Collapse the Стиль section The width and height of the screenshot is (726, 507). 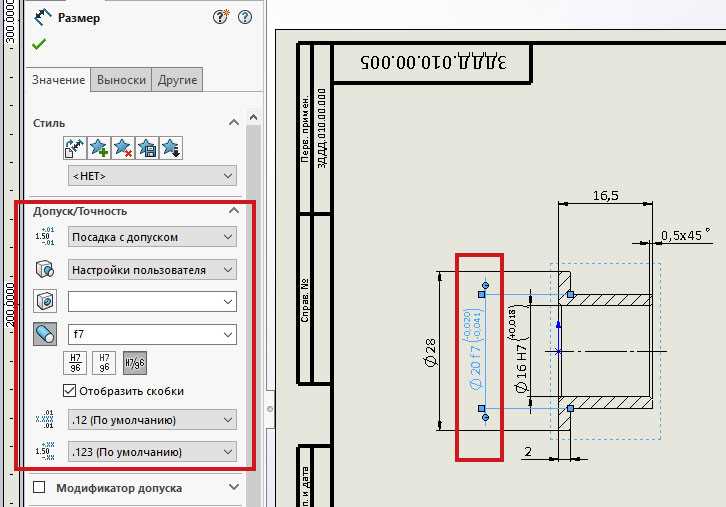coord(234,123)
